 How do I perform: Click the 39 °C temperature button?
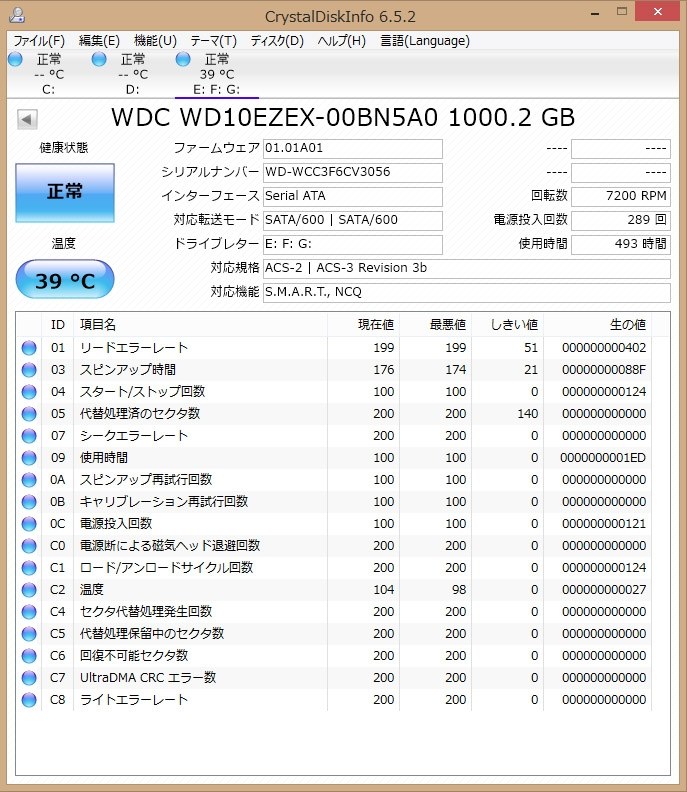pos(65,279)
